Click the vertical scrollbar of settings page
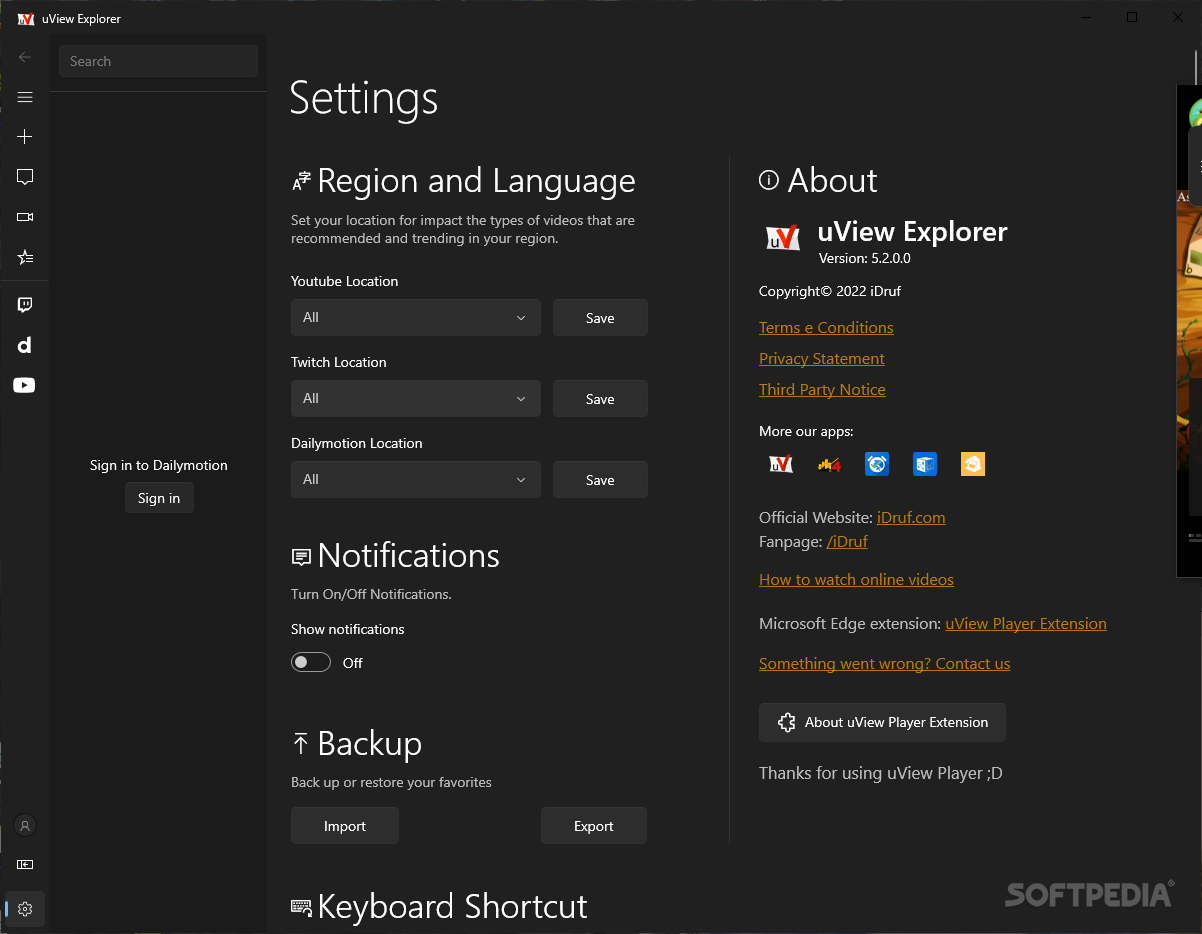Screen dimensions: 1202x934 pyautogui.click(x=1196, y=67)
